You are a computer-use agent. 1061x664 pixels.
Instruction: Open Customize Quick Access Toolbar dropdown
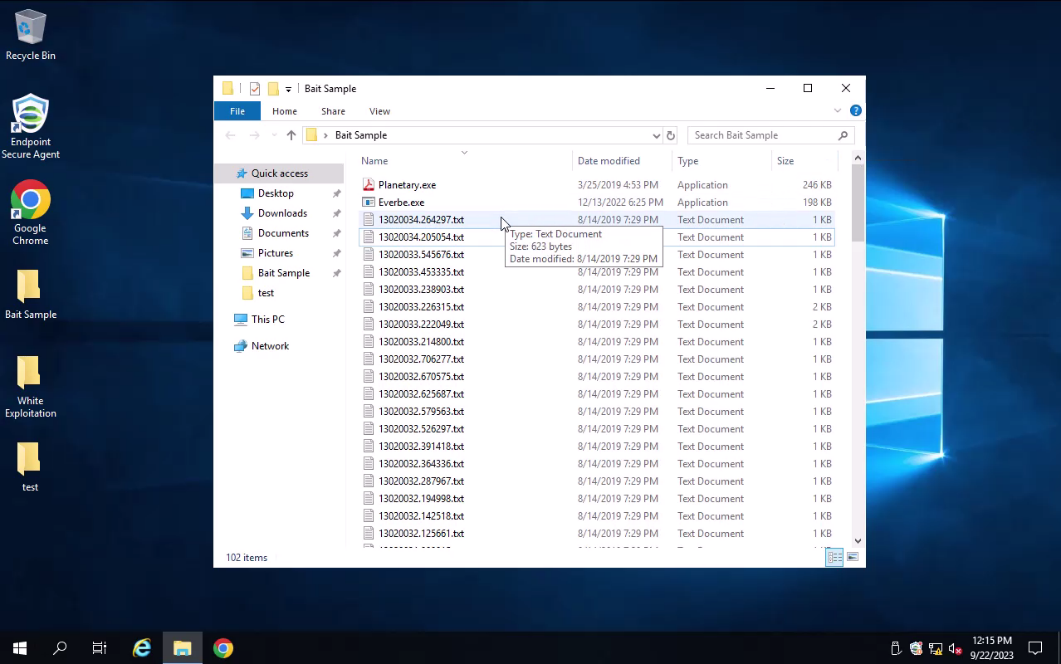289,88
